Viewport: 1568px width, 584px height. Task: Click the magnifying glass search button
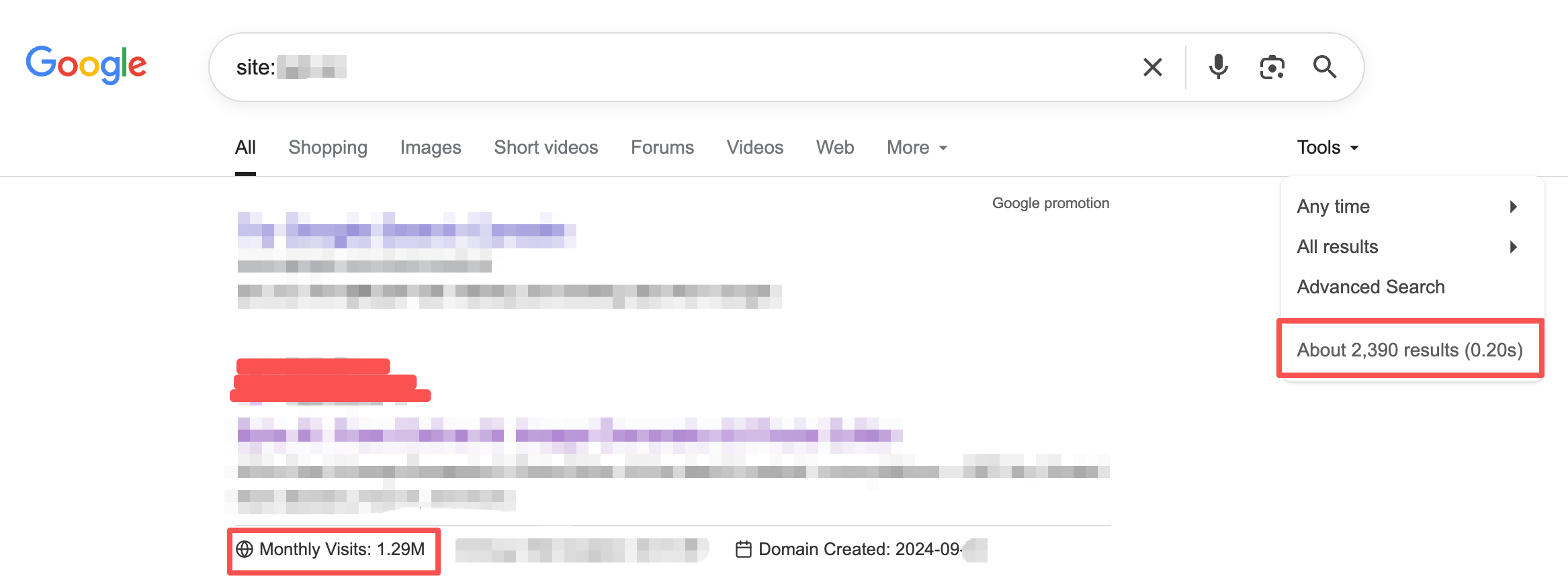1325,67
